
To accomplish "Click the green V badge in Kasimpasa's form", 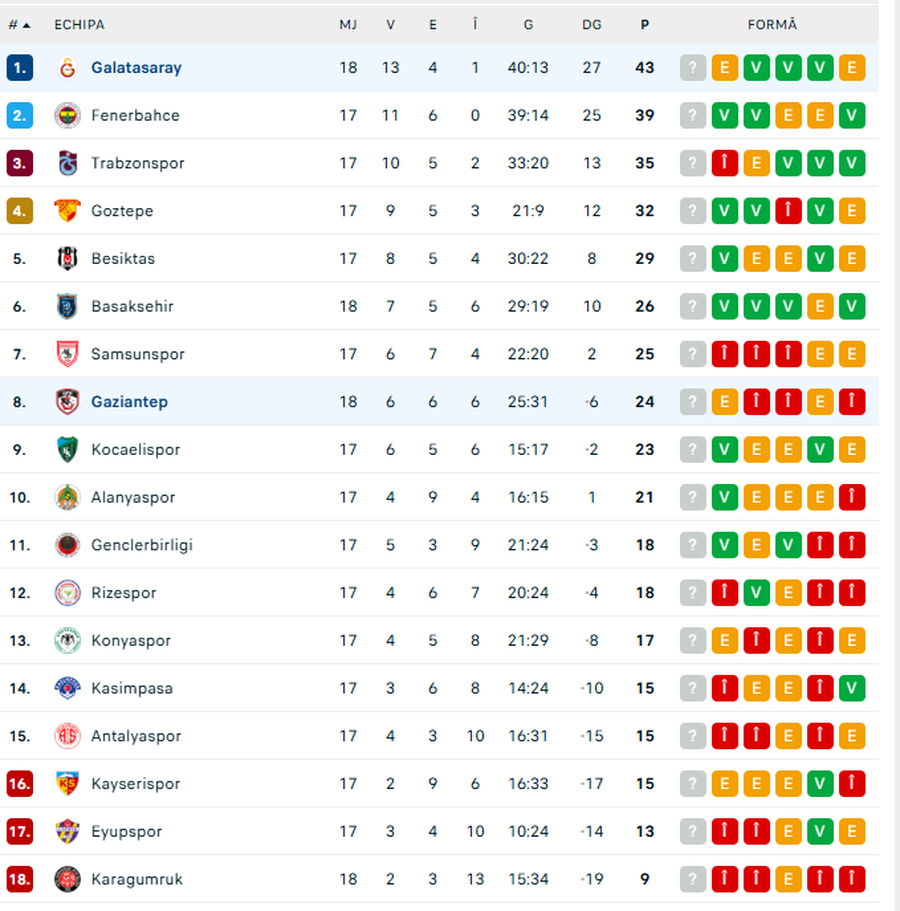I will 852,688.
